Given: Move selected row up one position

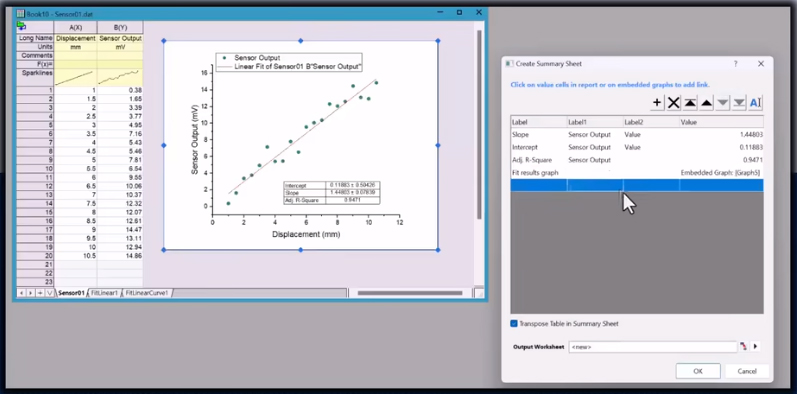Looking at the screenshot, I should point(707,103).
